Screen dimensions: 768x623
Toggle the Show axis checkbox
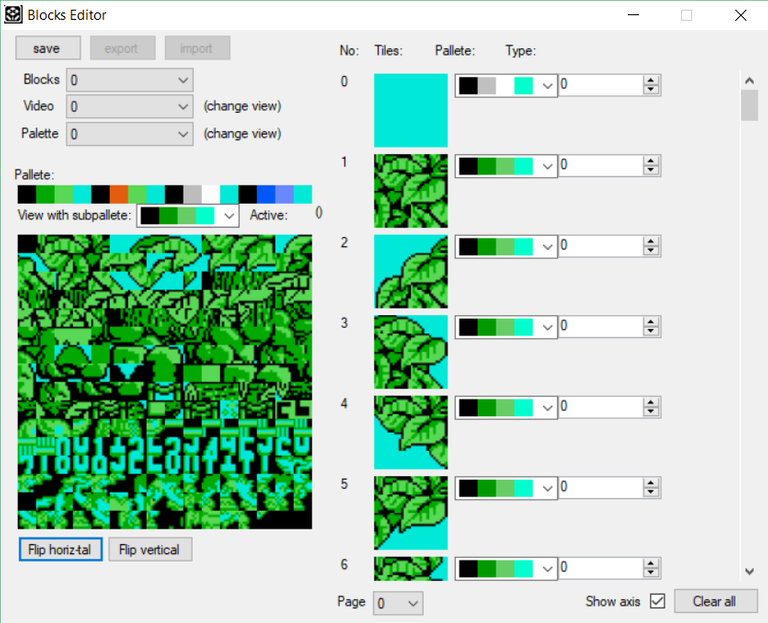pyautogui.click(x=657, y=602)
